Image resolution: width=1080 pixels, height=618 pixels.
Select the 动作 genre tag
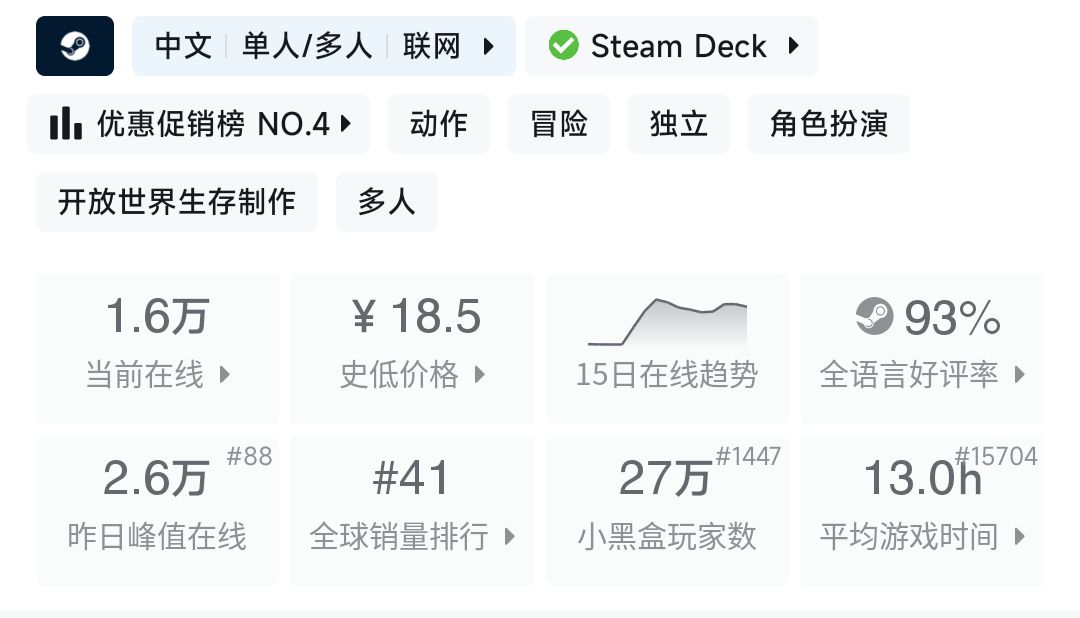[x=439, y=124]
